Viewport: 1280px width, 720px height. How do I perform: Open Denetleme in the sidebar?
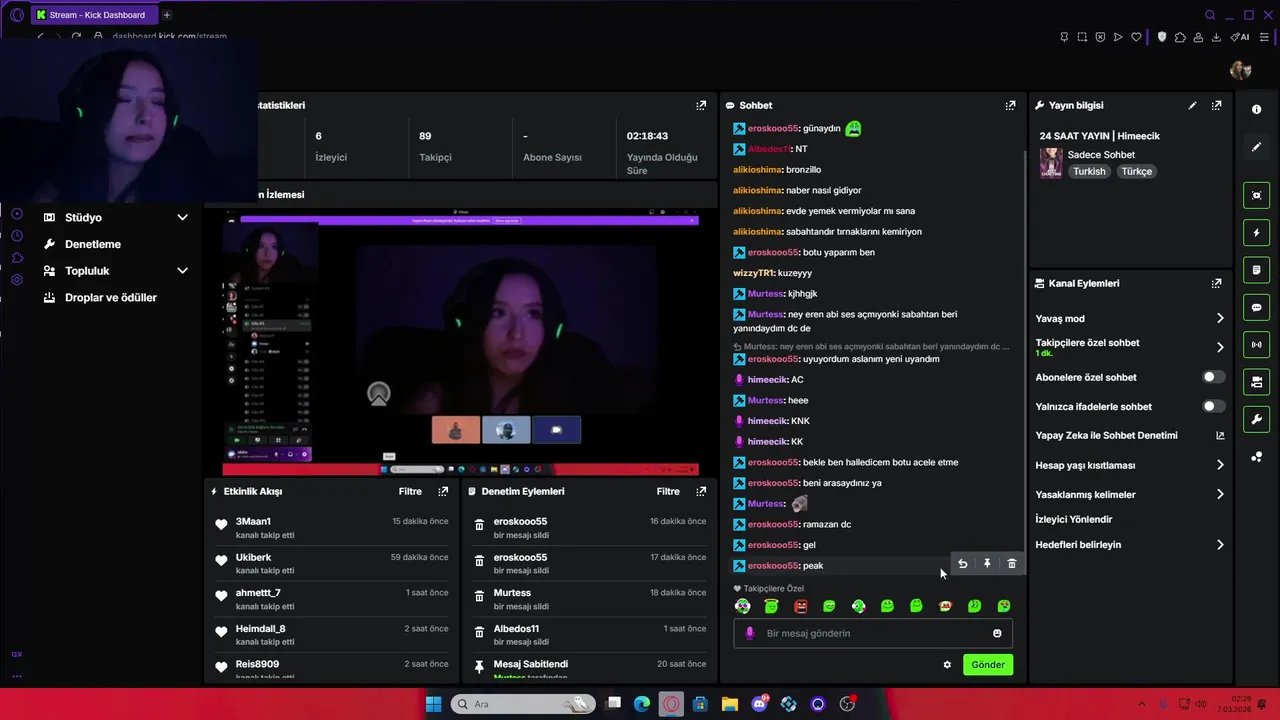[x=92, y=244]
